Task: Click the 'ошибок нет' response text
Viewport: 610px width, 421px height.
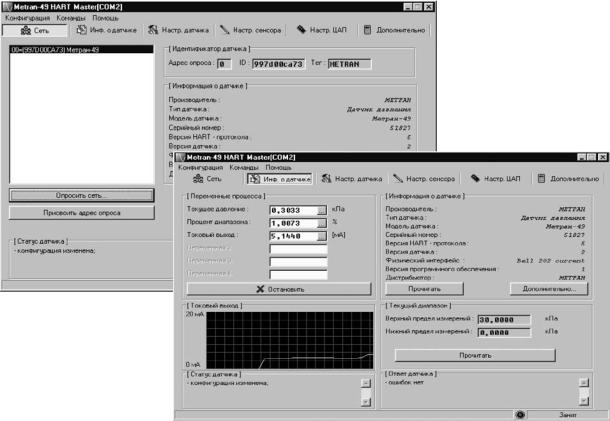Action: 405,382
